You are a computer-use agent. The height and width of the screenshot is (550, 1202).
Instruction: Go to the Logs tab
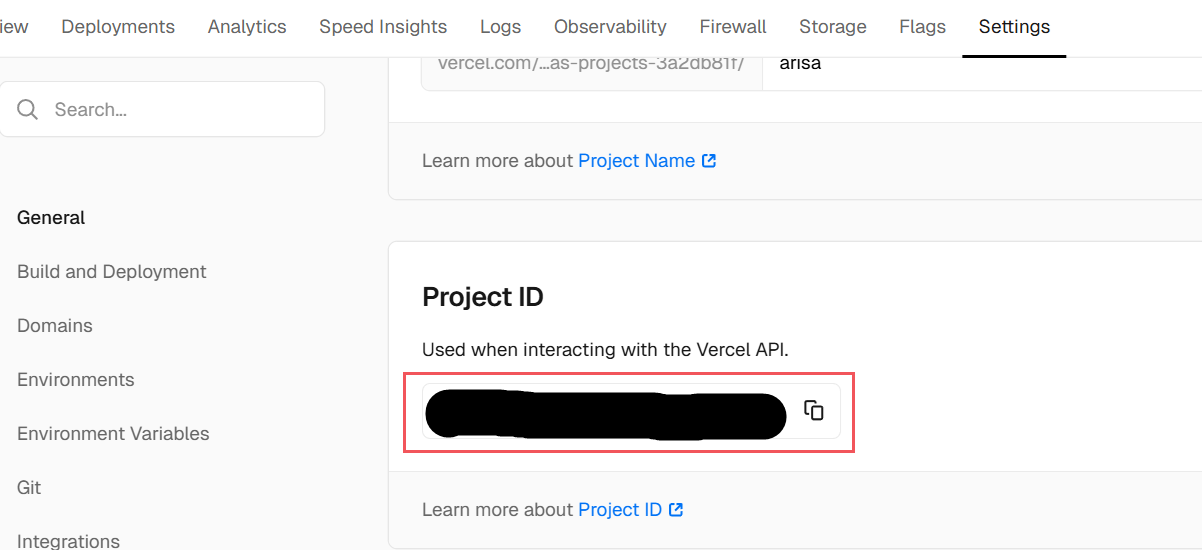(500, 27)
